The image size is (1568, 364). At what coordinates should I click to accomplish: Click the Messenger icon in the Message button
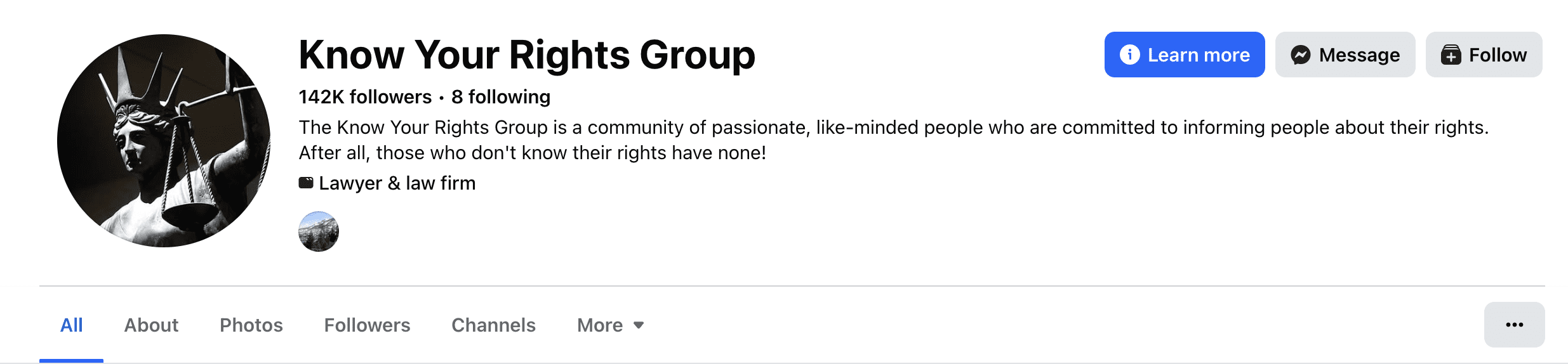point(1300,55)
